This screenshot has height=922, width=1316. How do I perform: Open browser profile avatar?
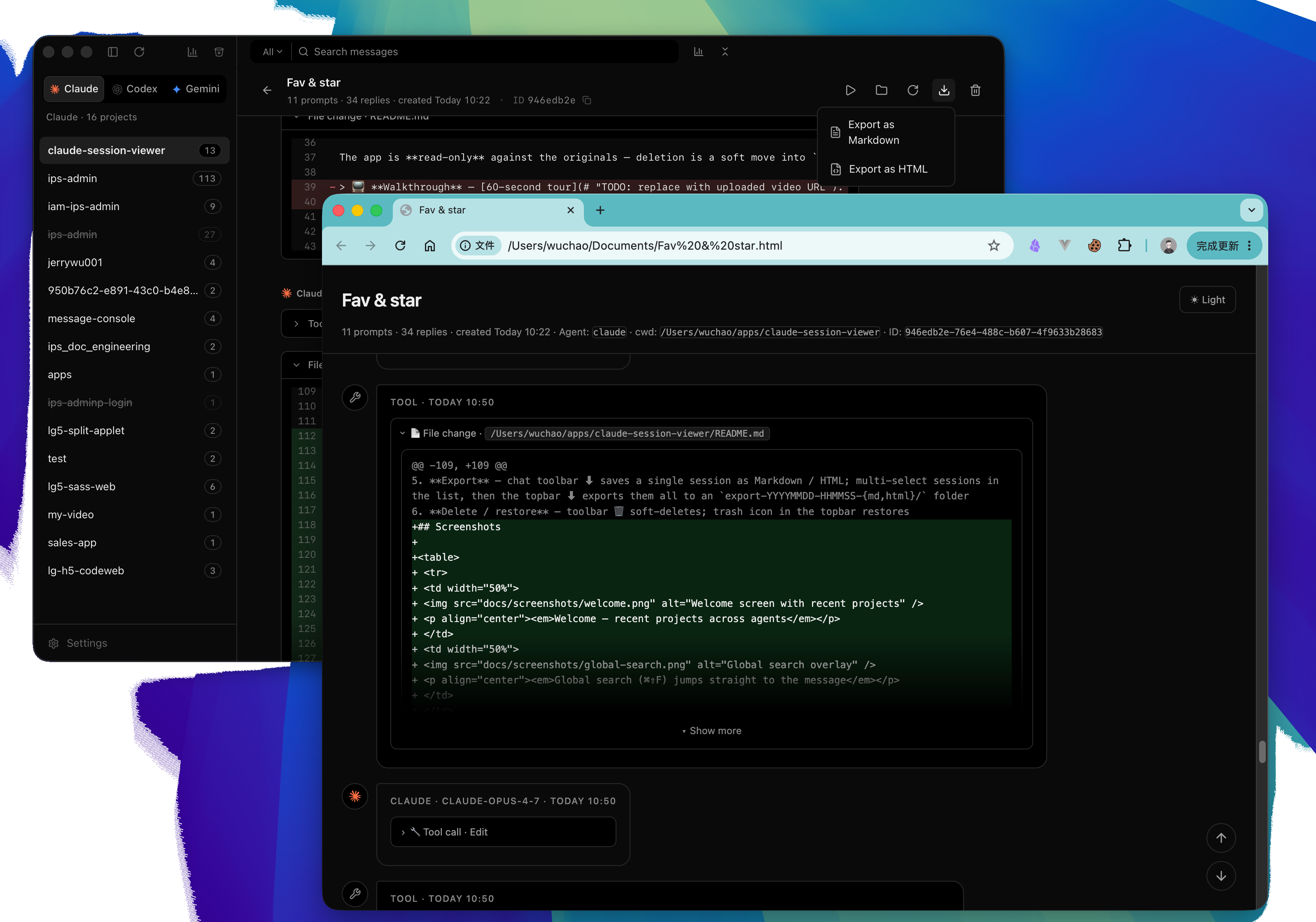click(x=1169, y=246)
